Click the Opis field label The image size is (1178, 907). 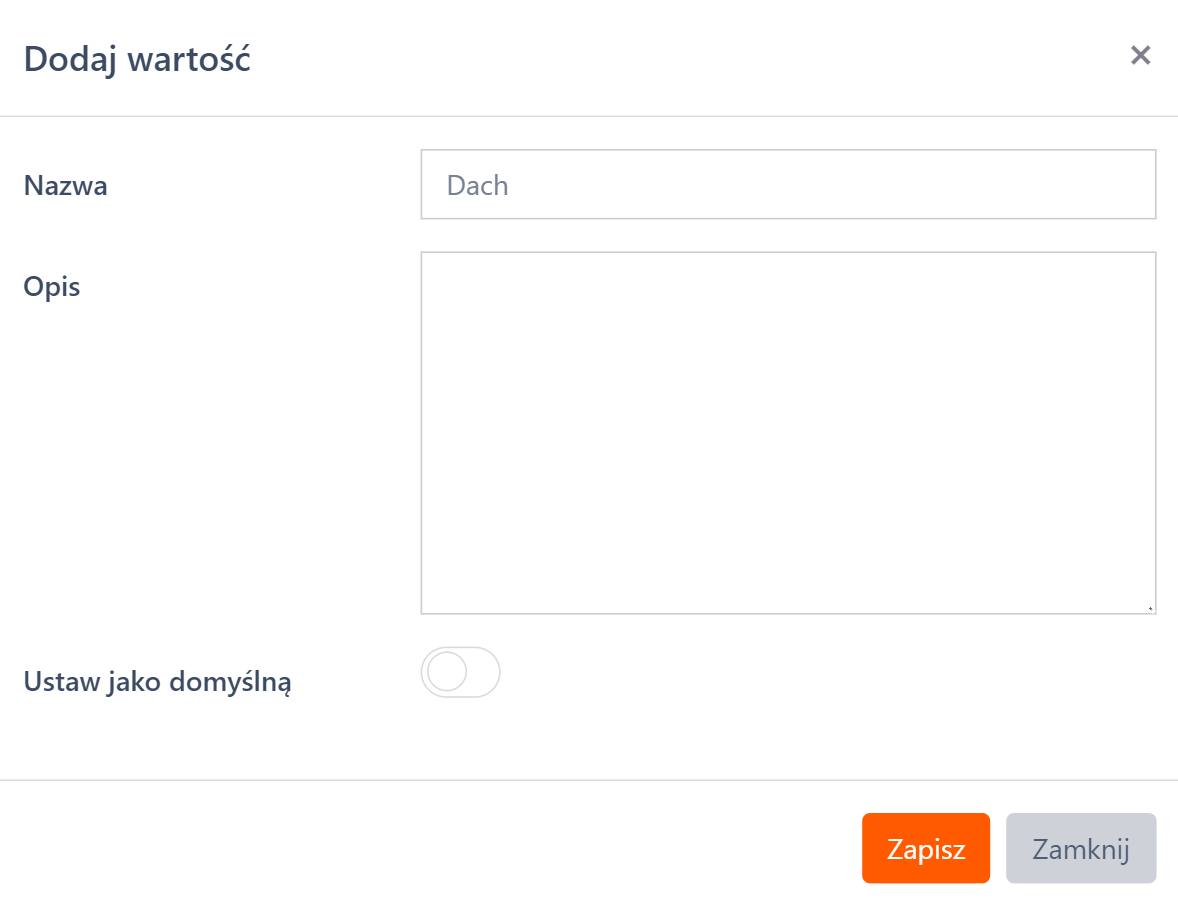click(52, 287)
